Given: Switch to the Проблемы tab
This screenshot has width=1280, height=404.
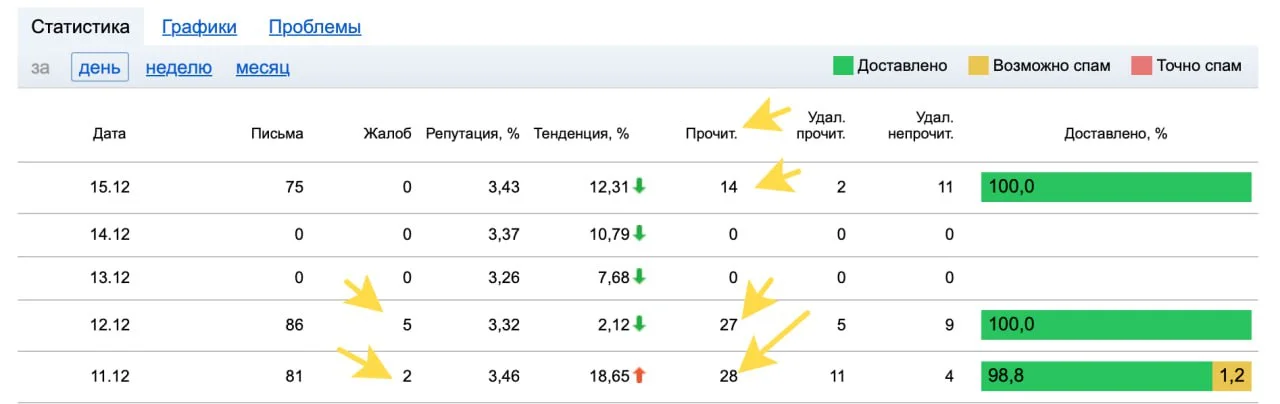Looking at the screenshot, I should [315, 27].
